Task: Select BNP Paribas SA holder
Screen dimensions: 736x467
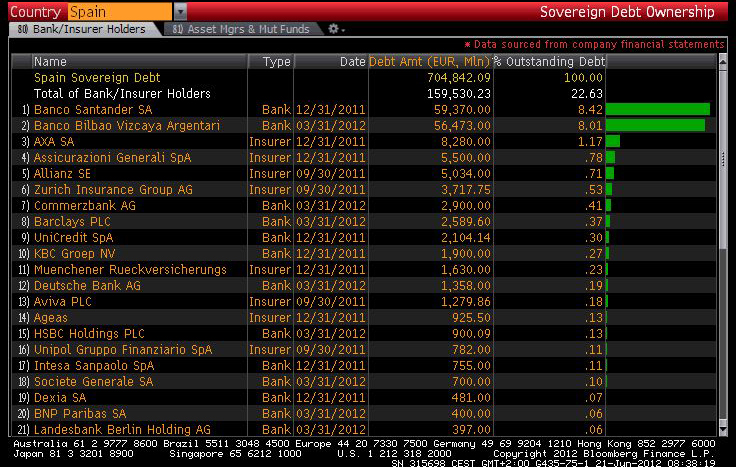Action: click(79, 413)
